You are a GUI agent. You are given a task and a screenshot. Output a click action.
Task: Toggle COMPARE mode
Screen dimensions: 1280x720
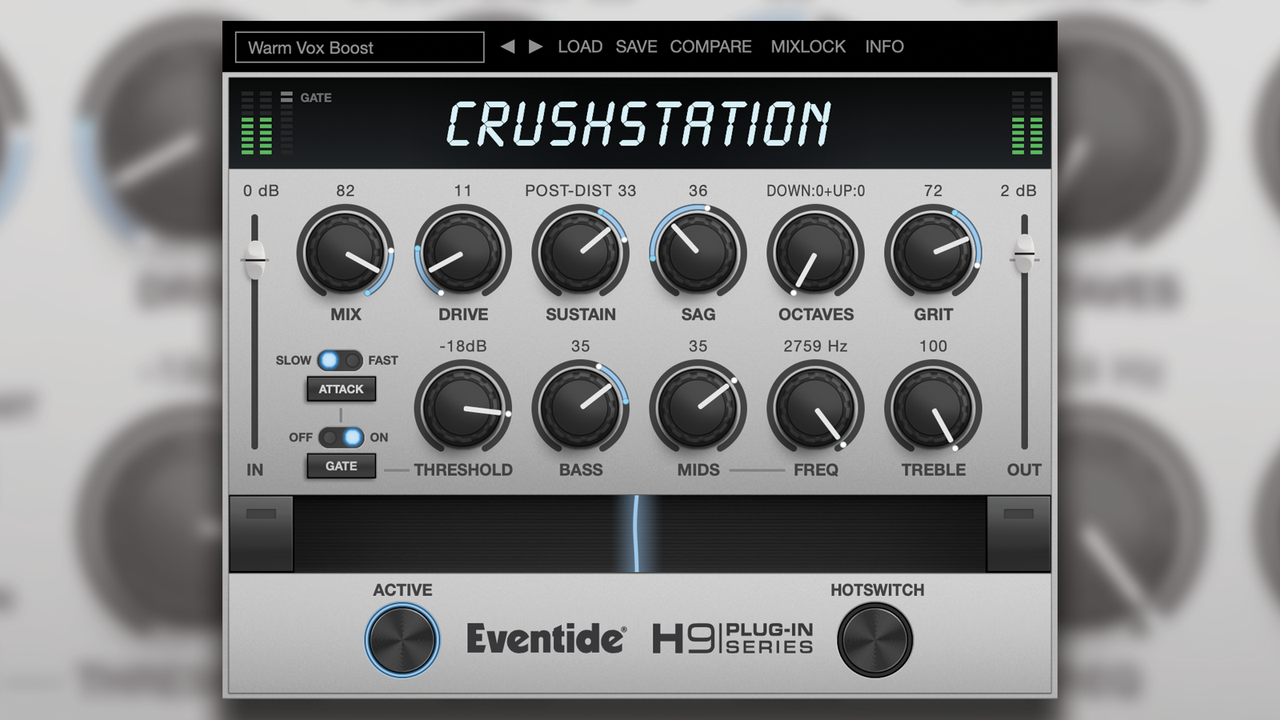pos(711,46)
